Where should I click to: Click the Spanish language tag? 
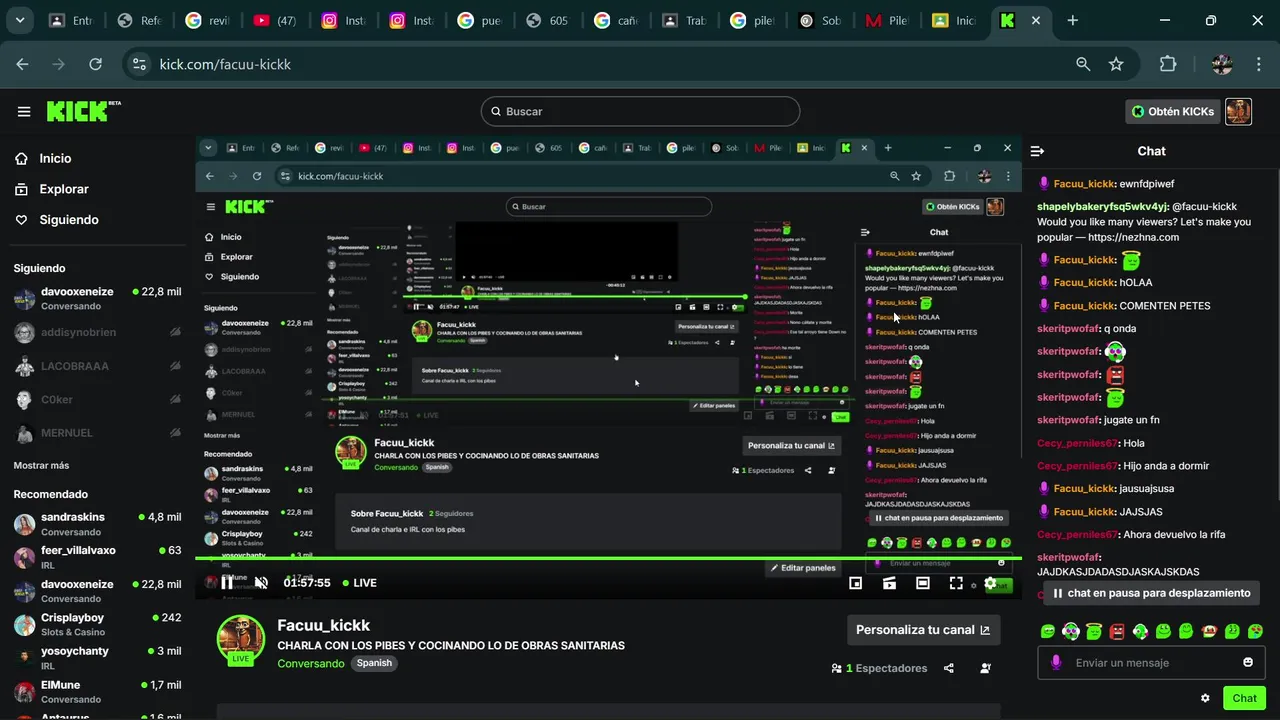tap(374, 663)
